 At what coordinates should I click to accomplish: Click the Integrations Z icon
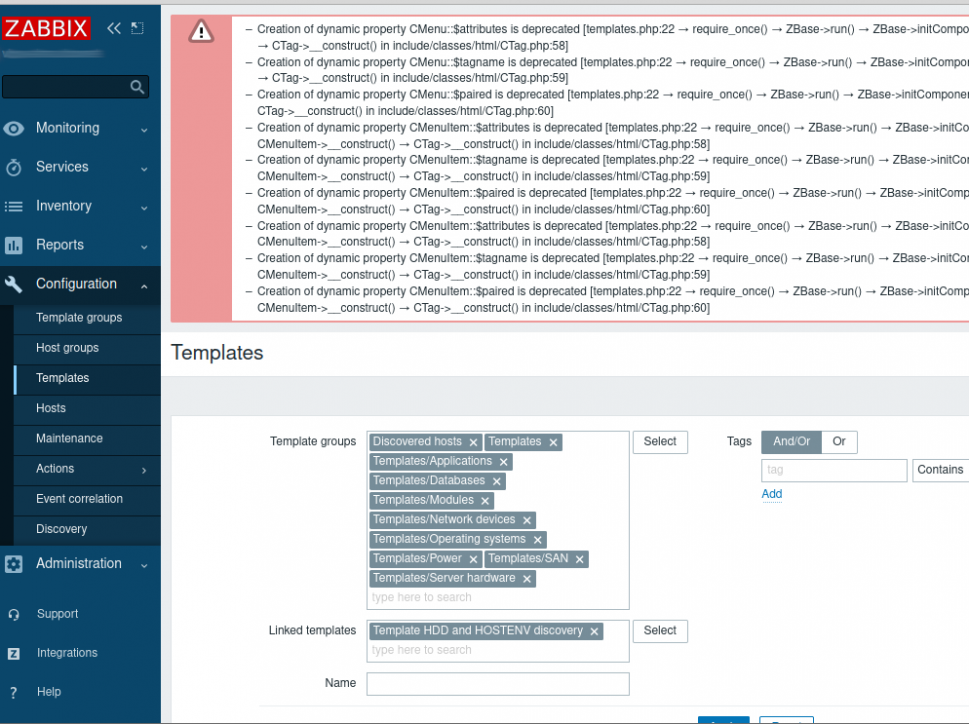coord(14,654)
